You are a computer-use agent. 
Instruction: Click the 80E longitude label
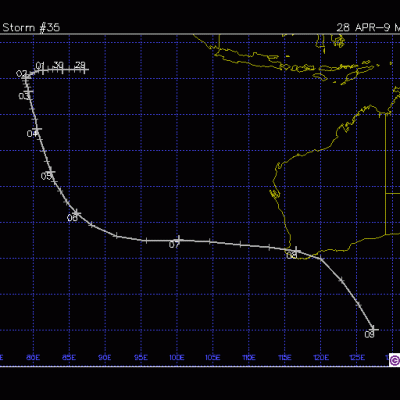click(33, 358)
